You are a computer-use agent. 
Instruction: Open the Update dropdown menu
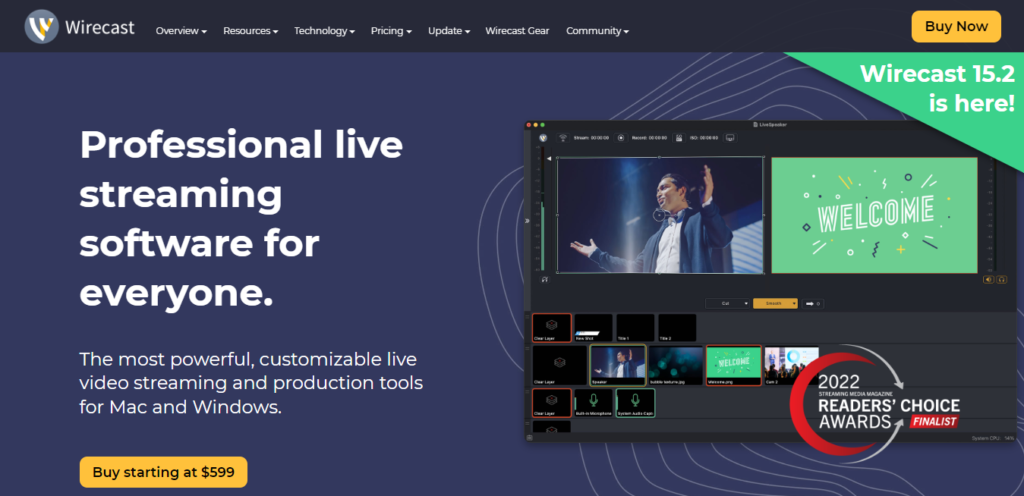click(x=449, y=31)
